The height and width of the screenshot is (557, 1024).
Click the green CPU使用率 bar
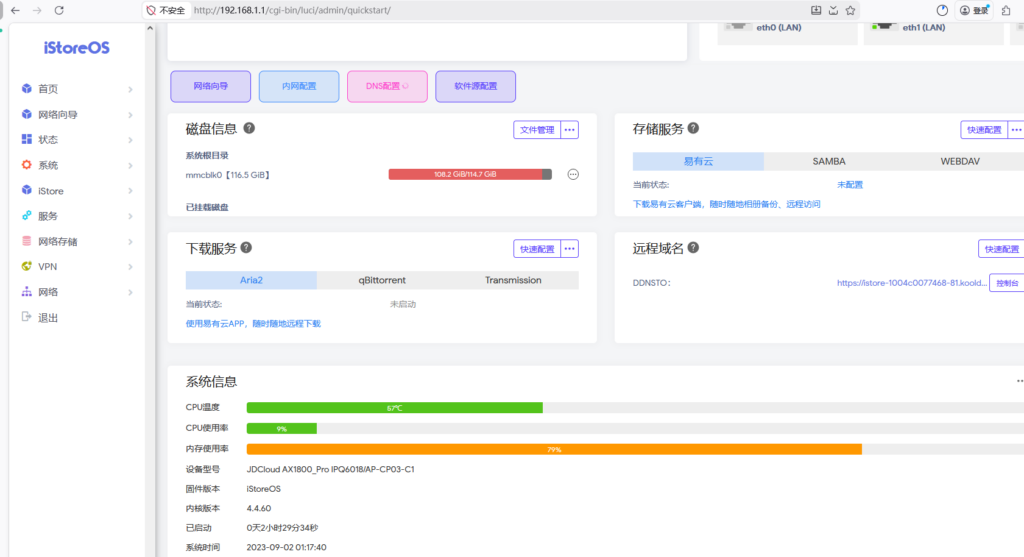point(281,428)
